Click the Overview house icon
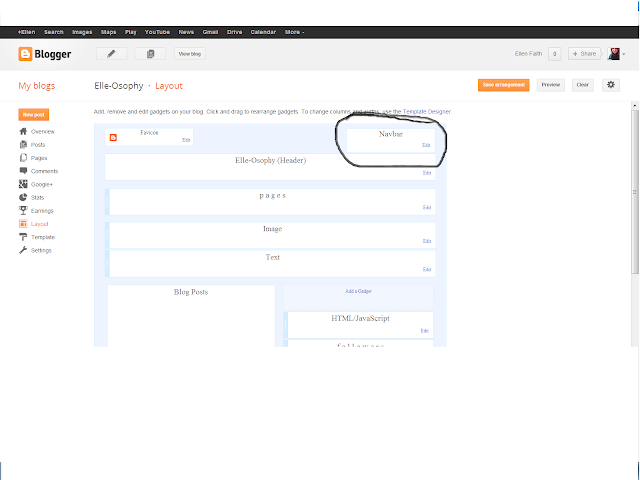The image size is (640, 480). 23,131
